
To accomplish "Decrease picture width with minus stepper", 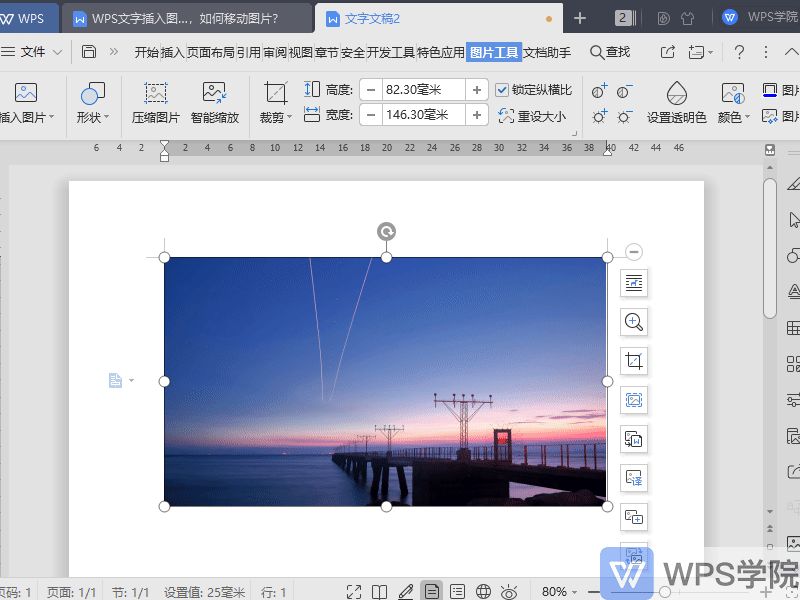I will (371, 115).
